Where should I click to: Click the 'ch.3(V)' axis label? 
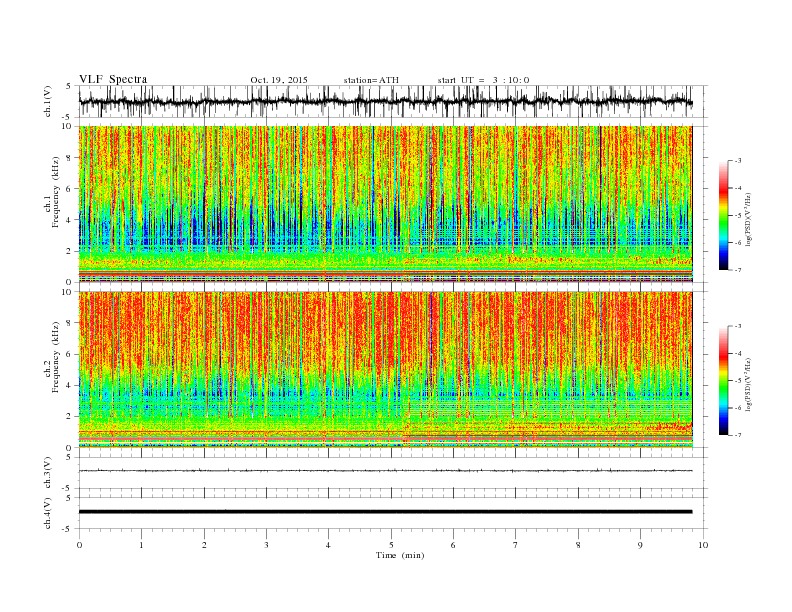click(x=48, y=473)
